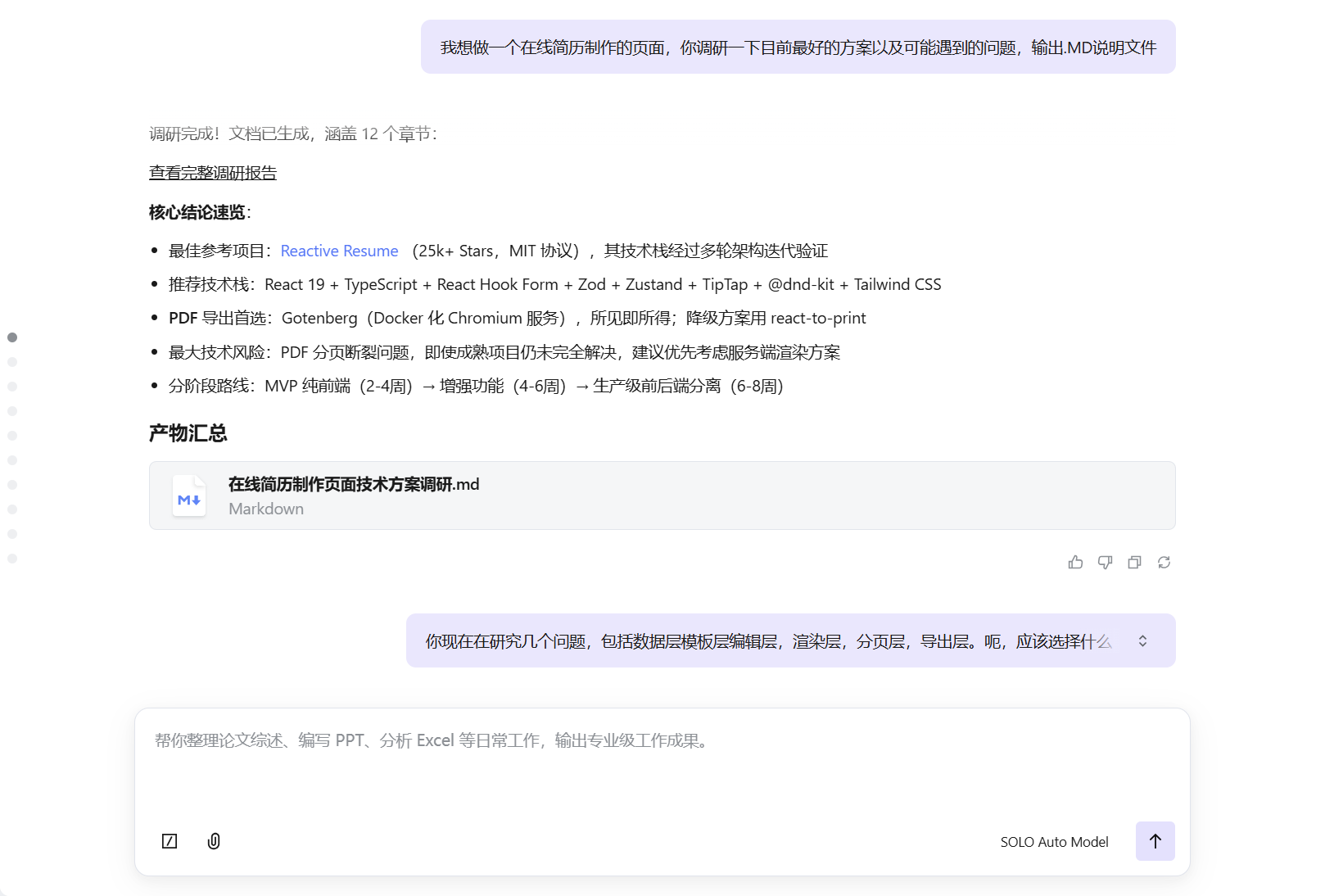
Task: Regenerate the research response
Action: pyautogui.click(x=1164, y=562)
